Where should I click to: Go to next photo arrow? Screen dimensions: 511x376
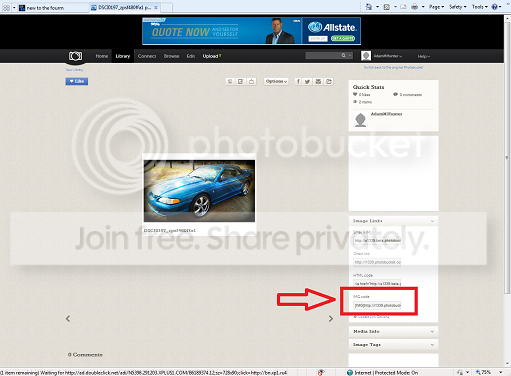331,319
